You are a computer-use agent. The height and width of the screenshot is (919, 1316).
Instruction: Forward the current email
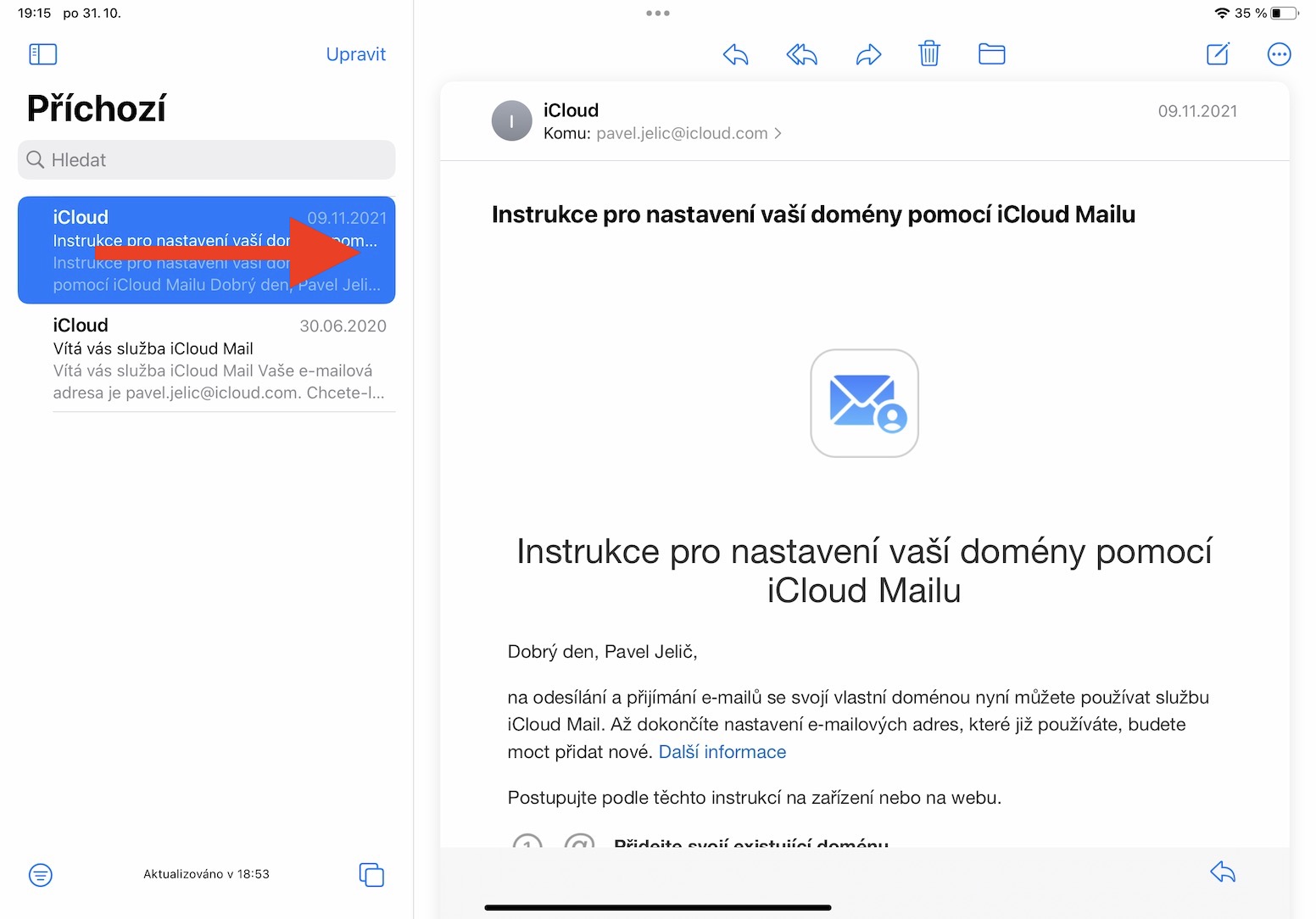[868, 55]
